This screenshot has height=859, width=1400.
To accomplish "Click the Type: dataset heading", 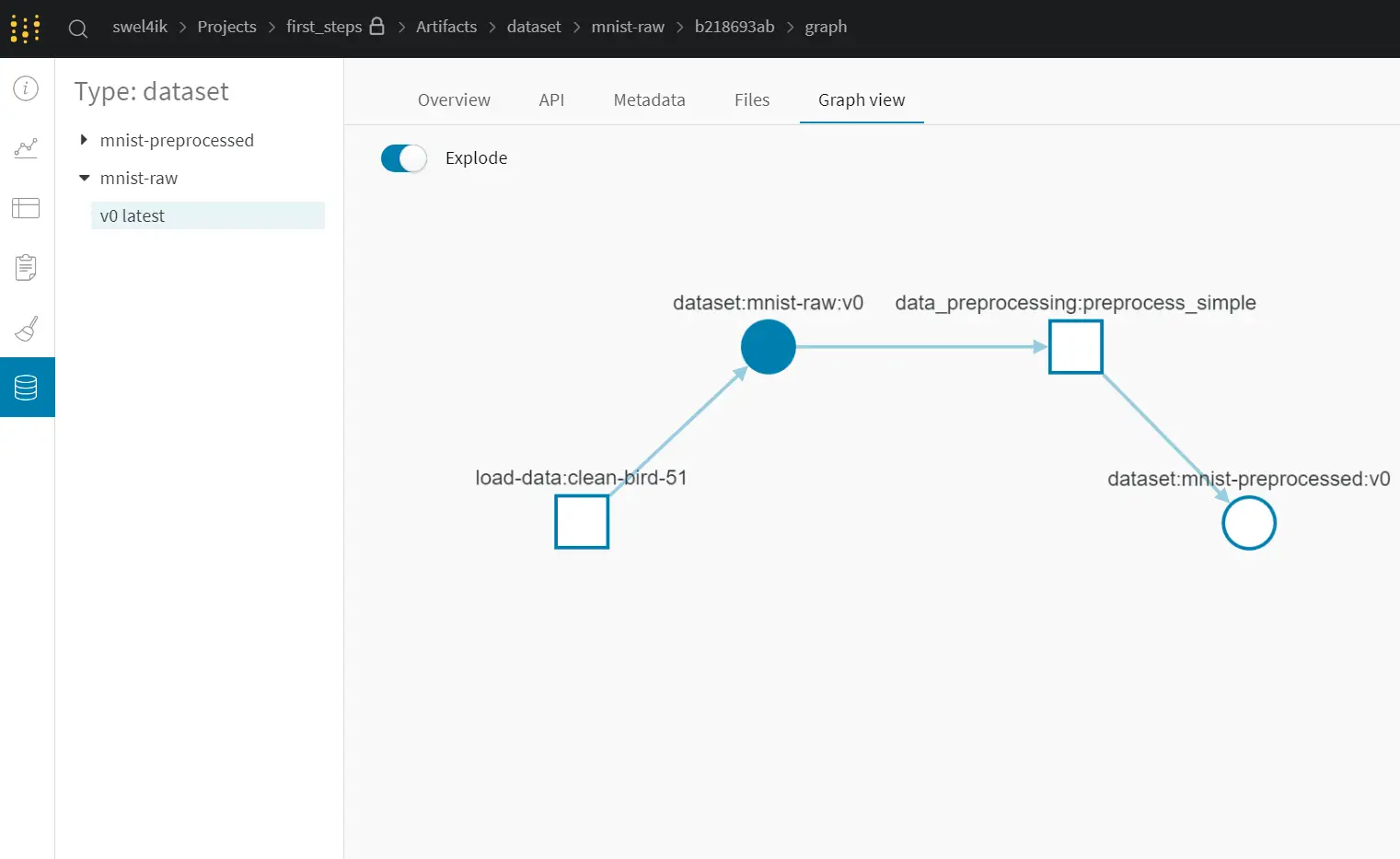I will pyautogui.click(x=152, y=91).
